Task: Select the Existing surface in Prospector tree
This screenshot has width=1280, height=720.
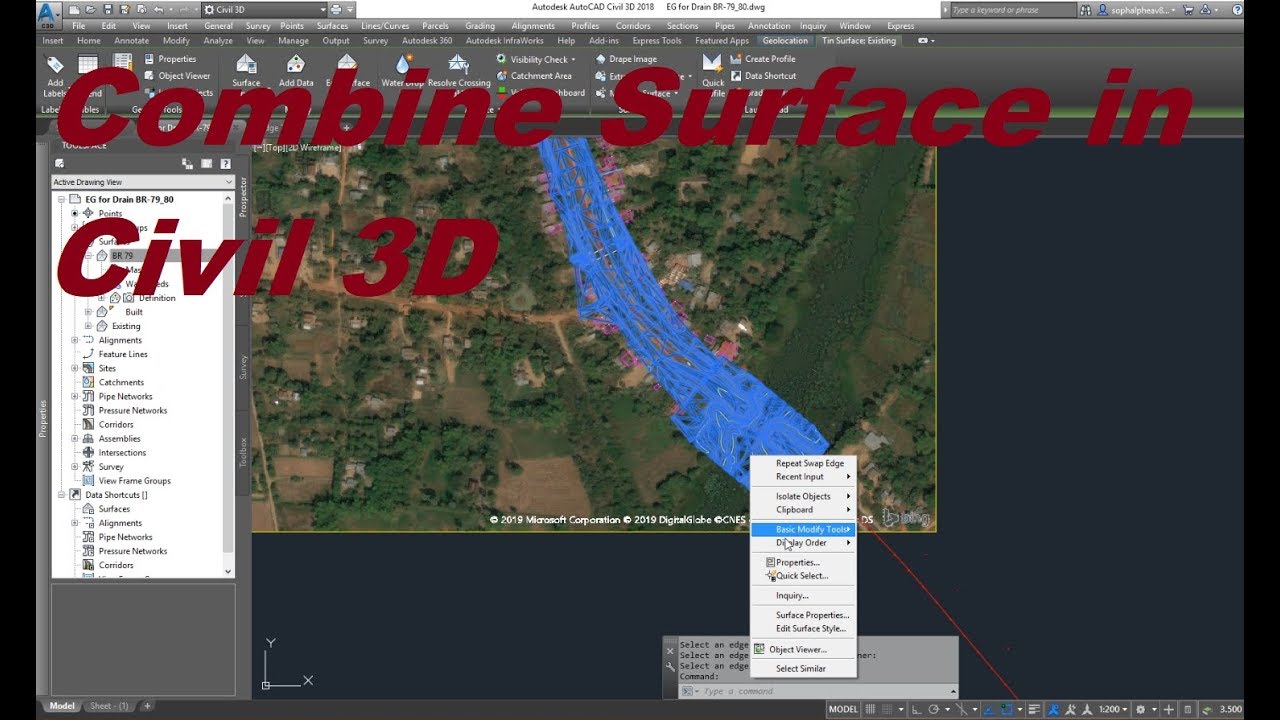Action: 126,326
